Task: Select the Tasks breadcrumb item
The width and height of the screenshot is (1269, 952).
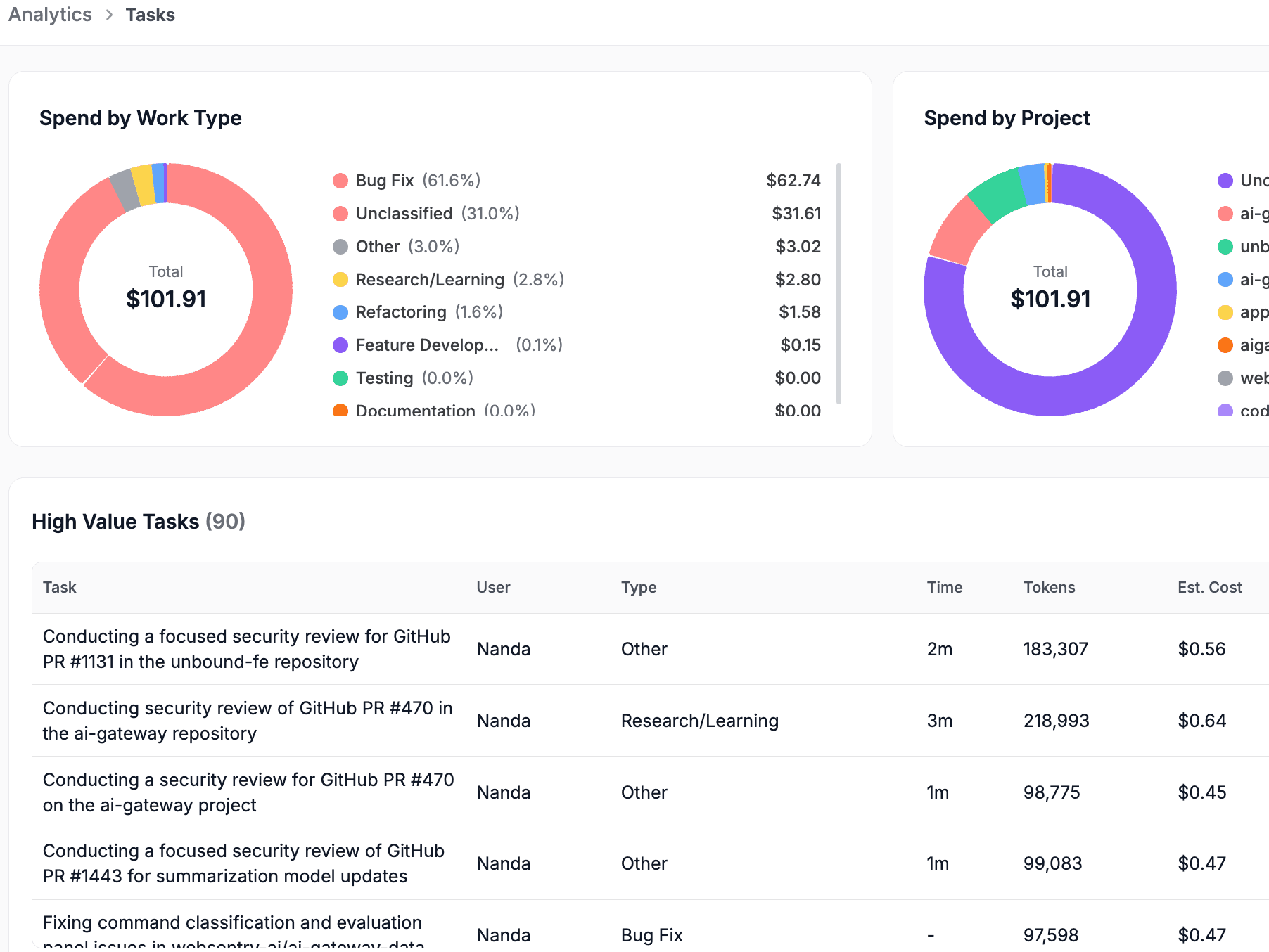Action: point(150,15)
